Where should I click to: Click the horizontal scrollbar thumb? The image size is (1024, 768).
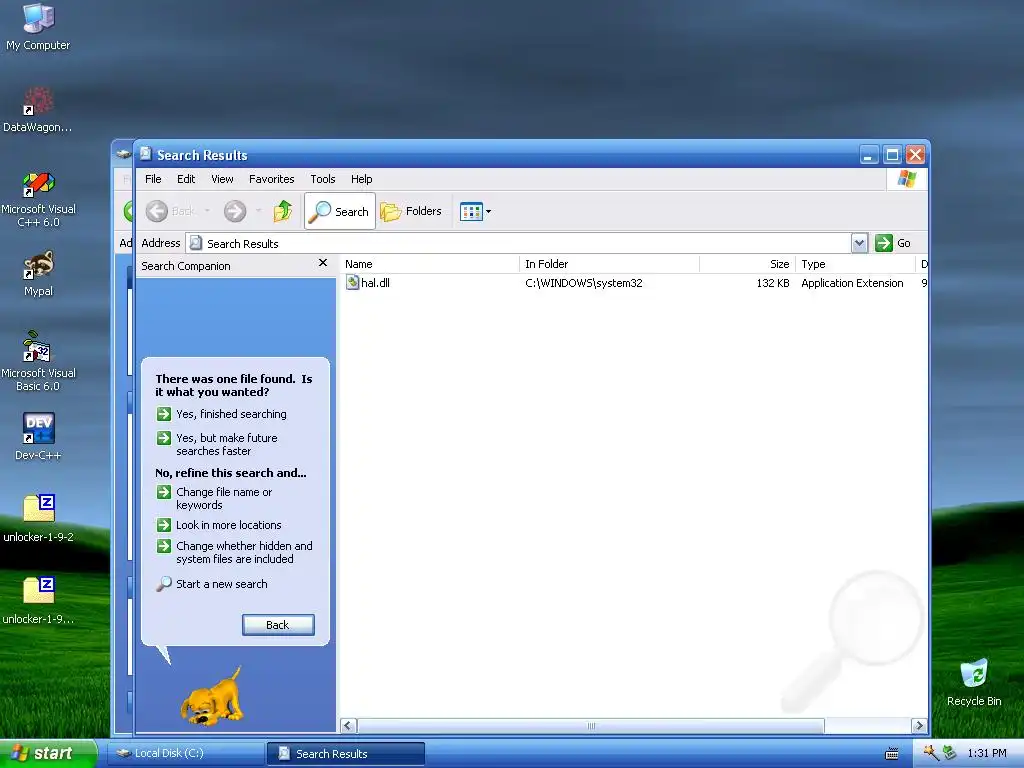point(591,726)
